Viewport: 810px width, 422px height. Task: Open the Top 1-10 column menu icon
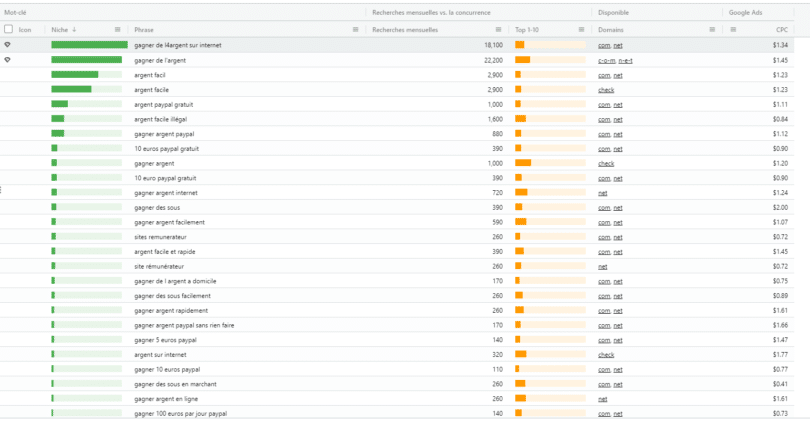click(581, 29)
